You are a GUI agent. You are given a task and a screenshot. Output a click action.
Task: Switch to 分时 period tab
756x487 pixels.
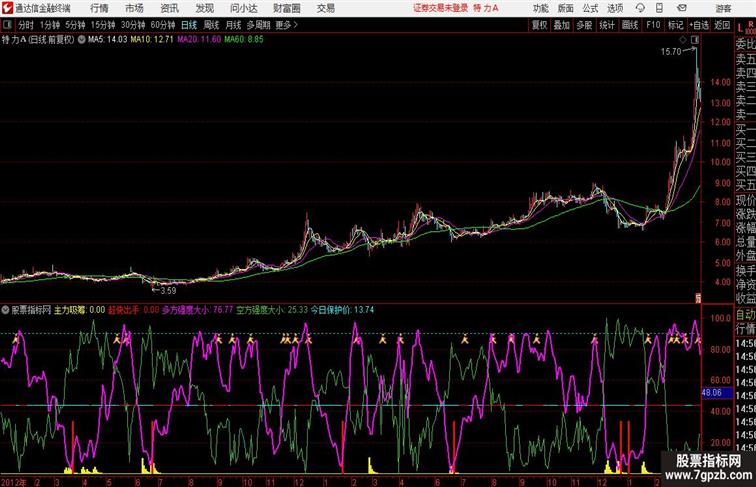pos(26,25)
